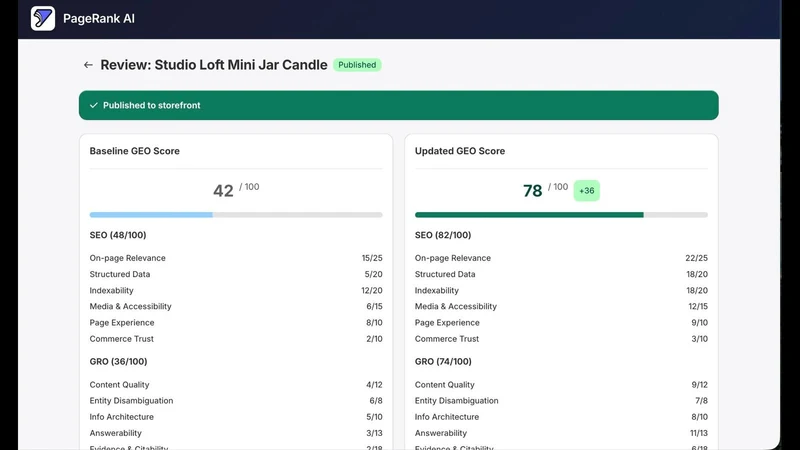This screenshot has width=800, height=450.
Task: Click baseline Answerability value 3/13
Action: (x=374, y=433)
